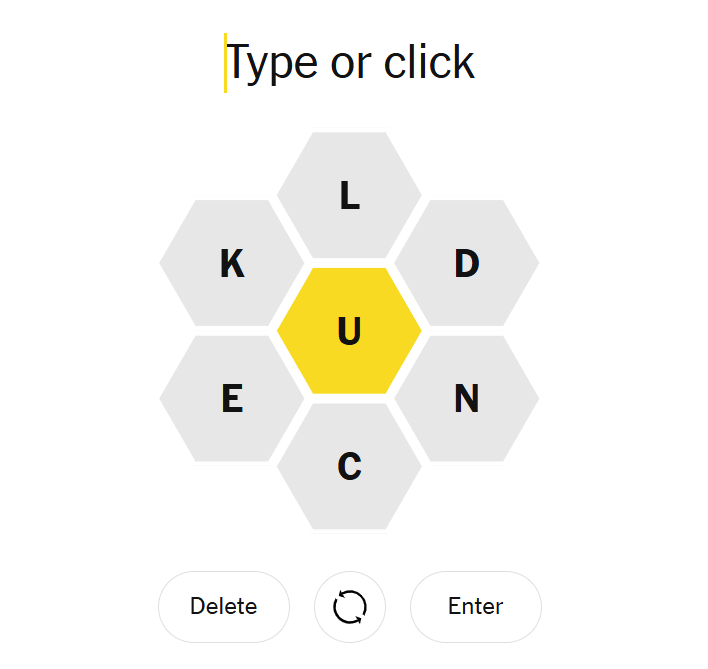Hit the gray K tile in honeycomb

(x=231, y=263)
